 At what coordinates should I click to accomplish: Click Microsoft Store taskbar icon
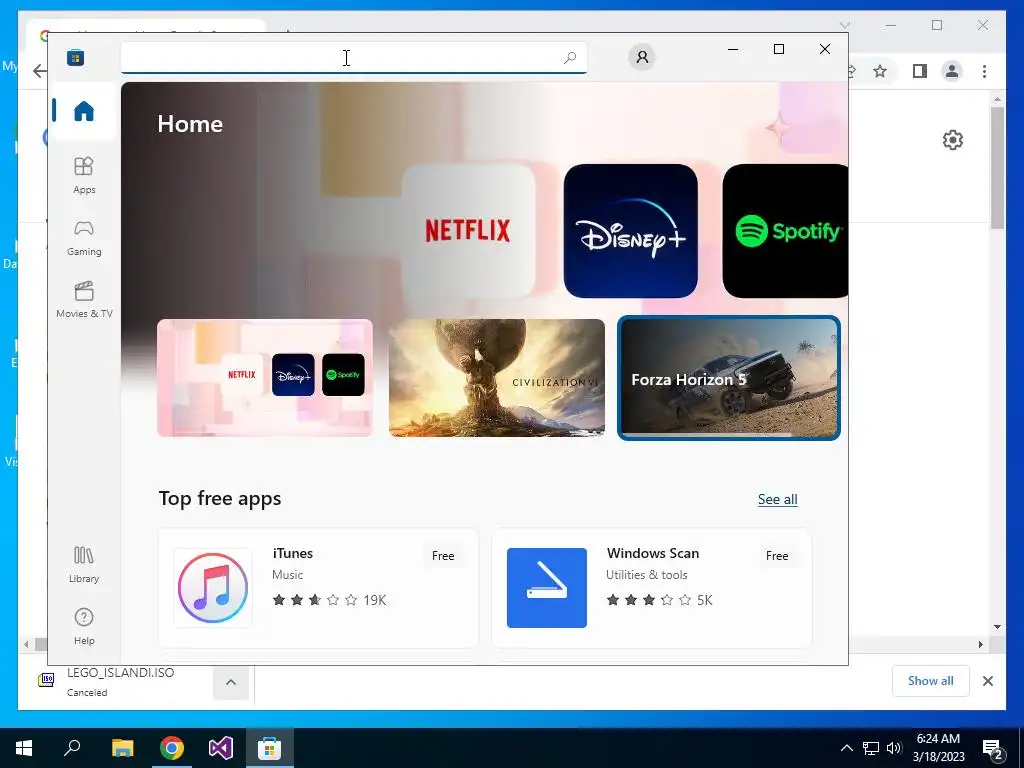tap(270, 748)
